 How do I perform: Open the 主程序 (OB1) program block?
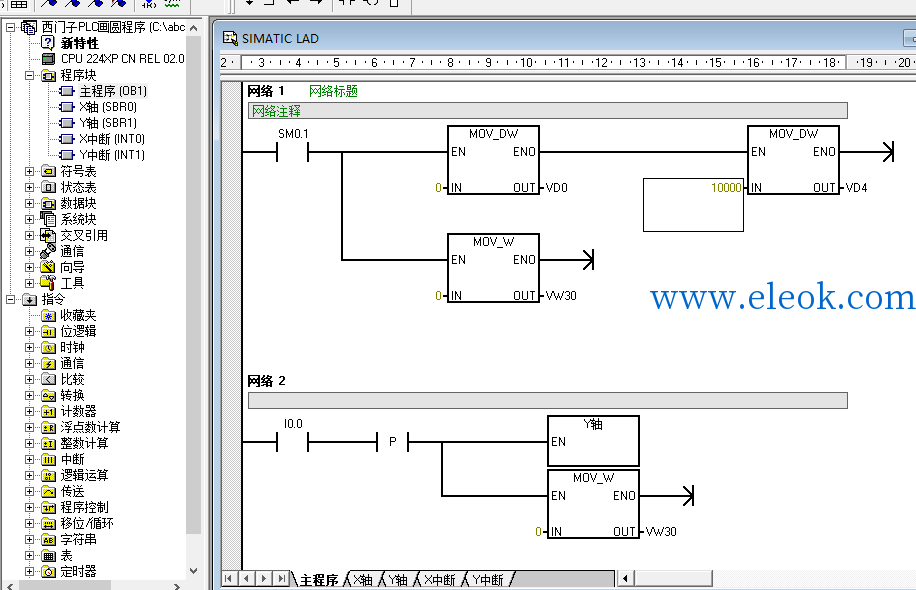pyautogui.click(x=113, y=91)
